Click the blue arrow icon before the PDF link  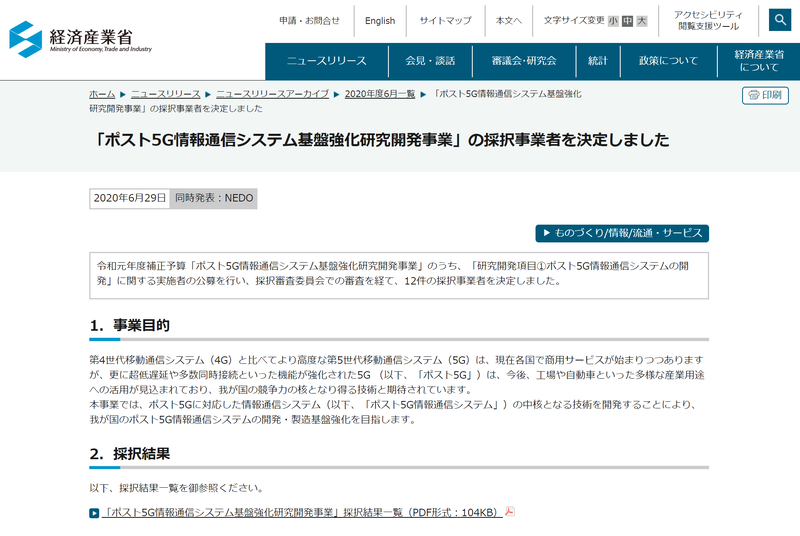94,513
